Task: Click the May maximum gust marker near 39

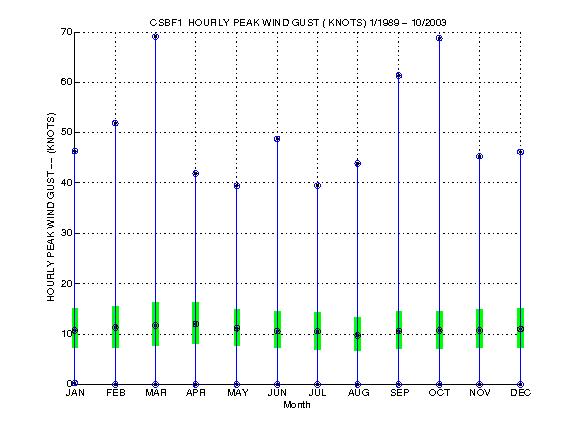Action: [237, 186]
